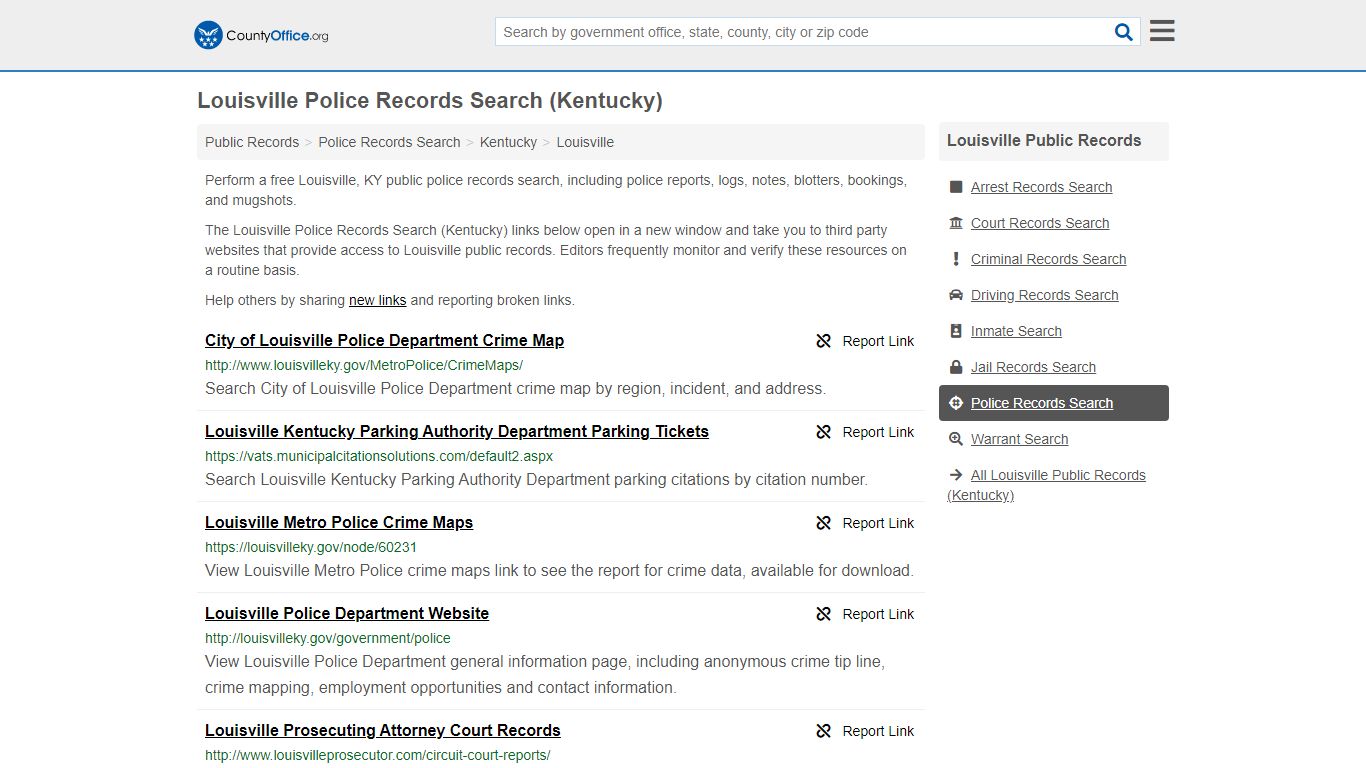Click the magnifier search icon
The width and height of the screenshot is (1366, 768).
coord(1124,32)
